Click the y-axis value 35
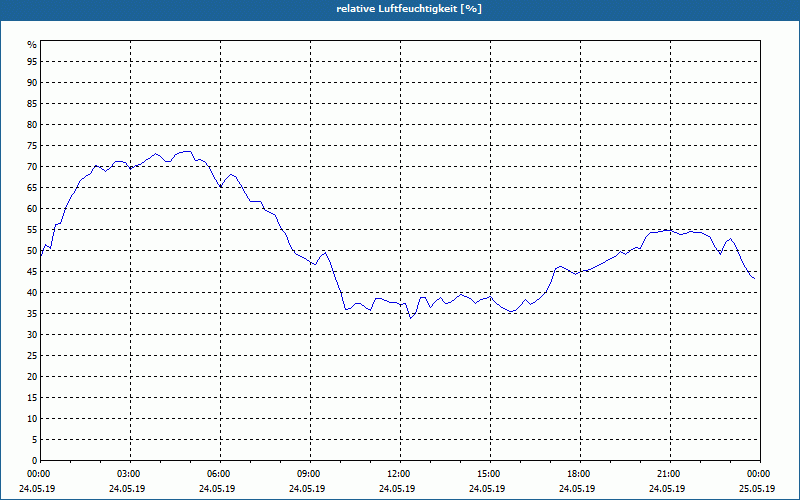Screen dimensions: 800x500 (32, 314)
